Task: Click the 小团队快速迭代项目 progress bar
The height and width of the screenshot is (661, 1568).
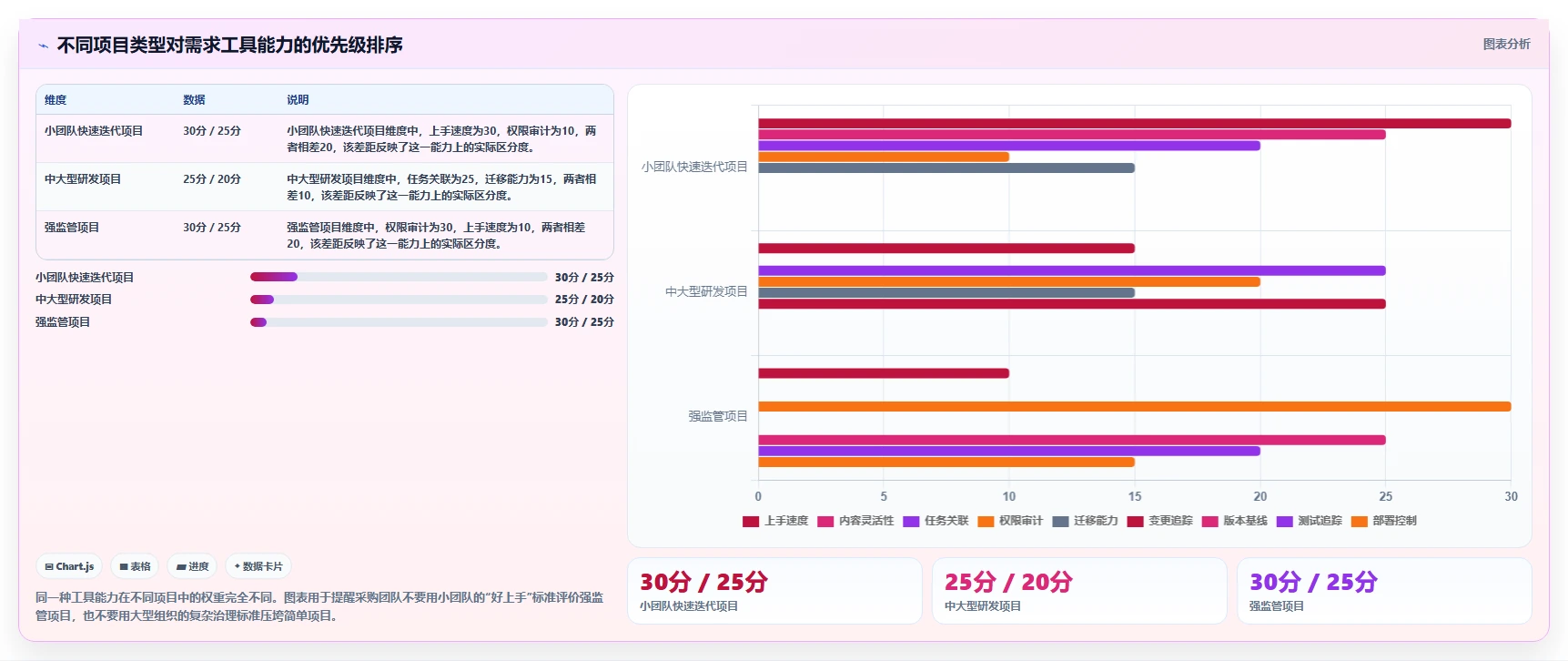Action: pyautogui.click(x=399, y=277)
